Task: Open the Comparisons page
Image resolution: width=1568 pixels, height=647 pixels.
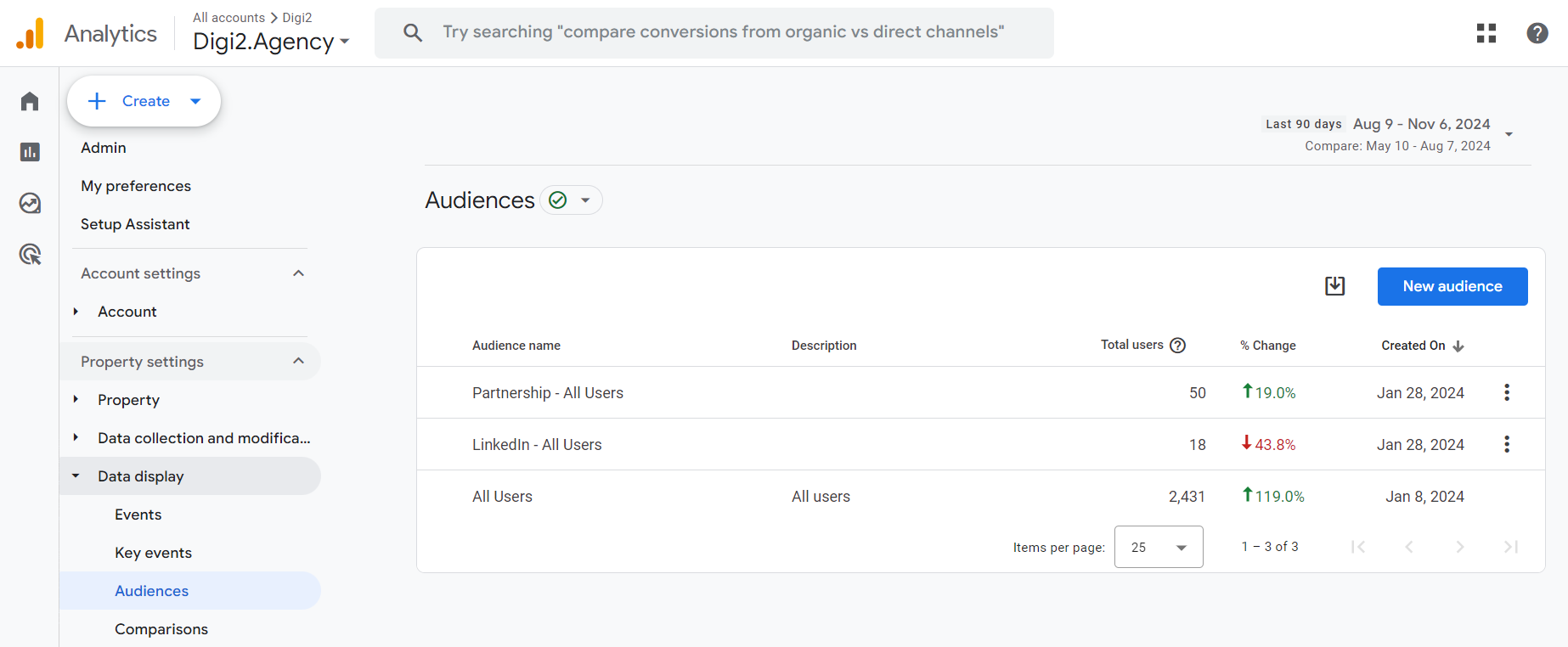Action: [x=161, y=629]
